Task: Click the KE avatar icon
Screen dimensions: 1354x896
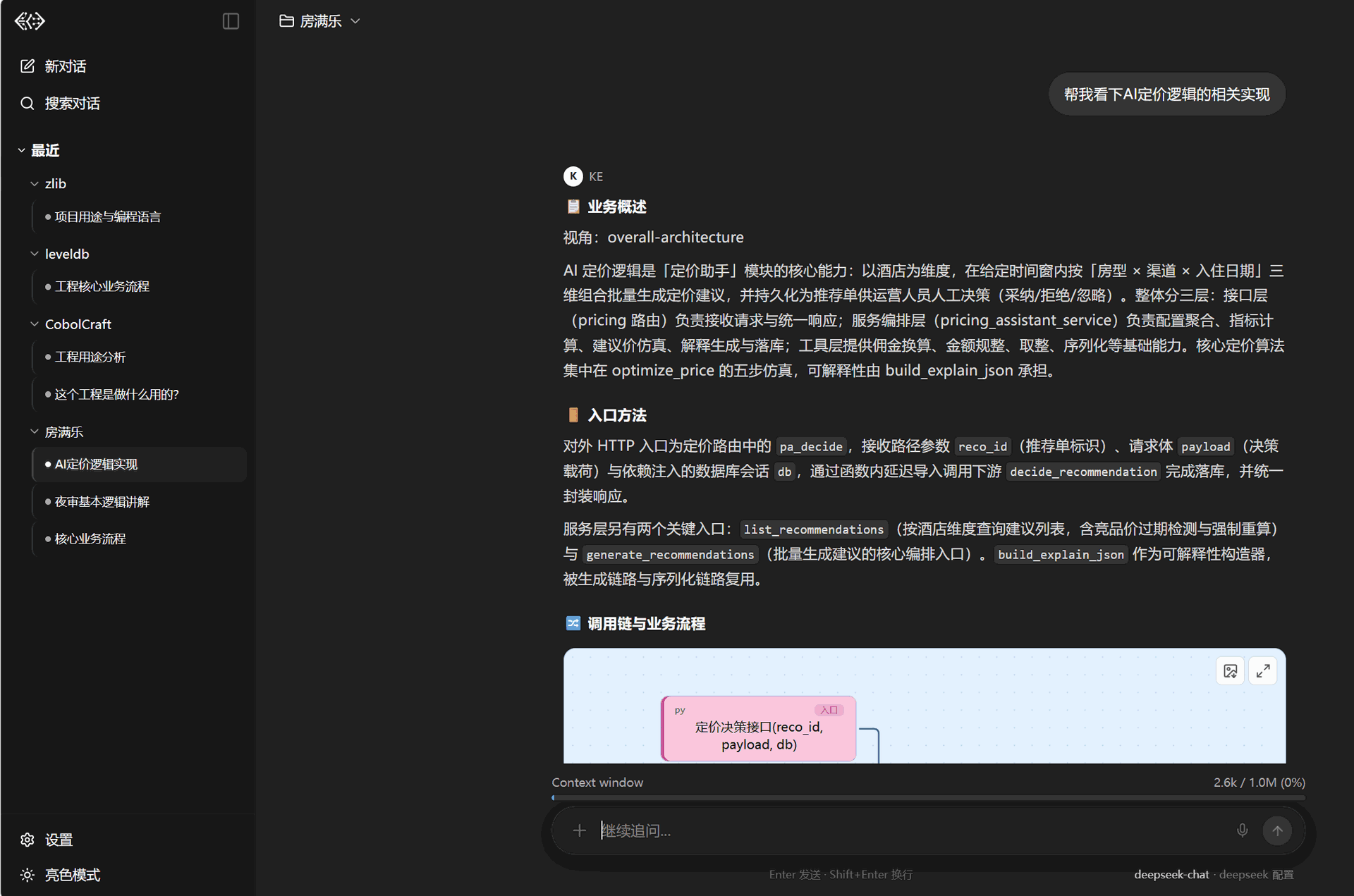Action: pyautogui.click(x=573, y=176)
